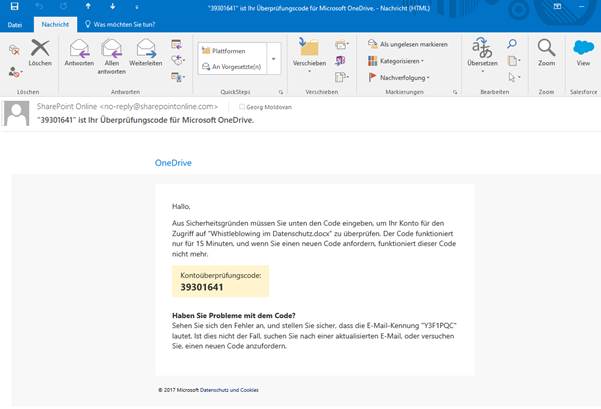Click sender SharePoint Online address
This screenshot has height=409, width=601.
click(127, 107)
